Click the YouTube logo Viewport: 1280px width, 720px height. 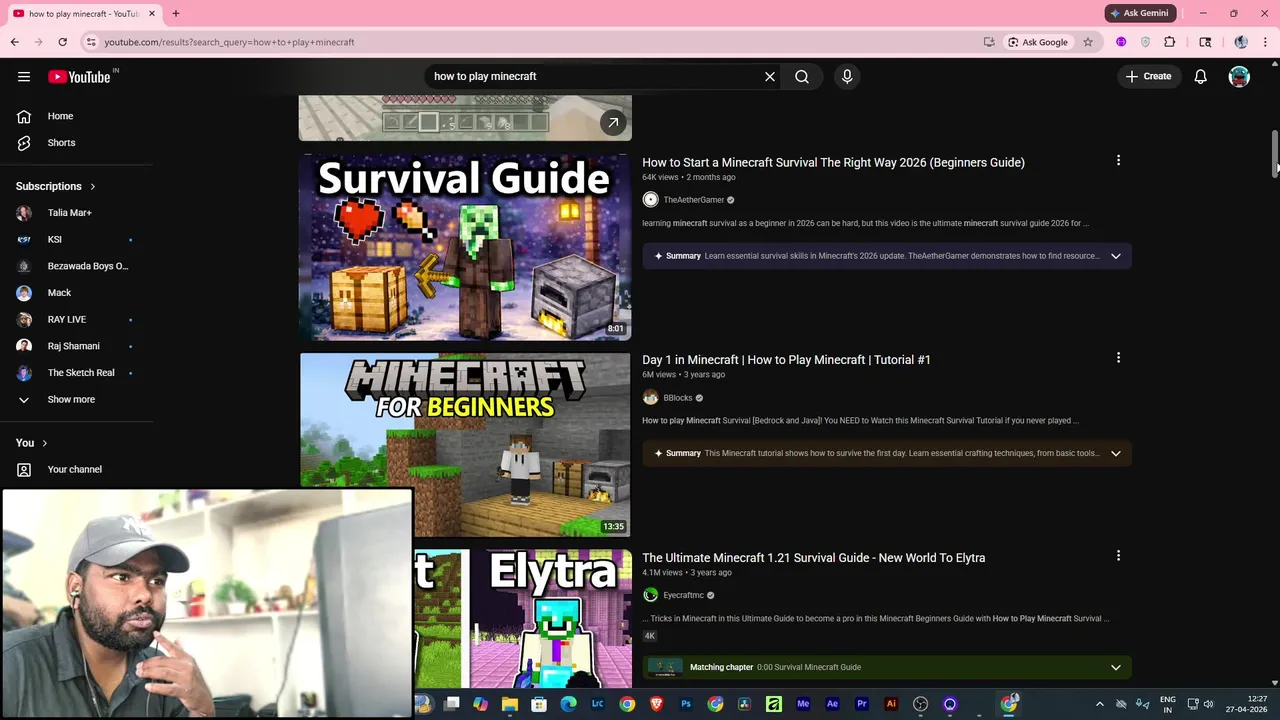point(79,76)
